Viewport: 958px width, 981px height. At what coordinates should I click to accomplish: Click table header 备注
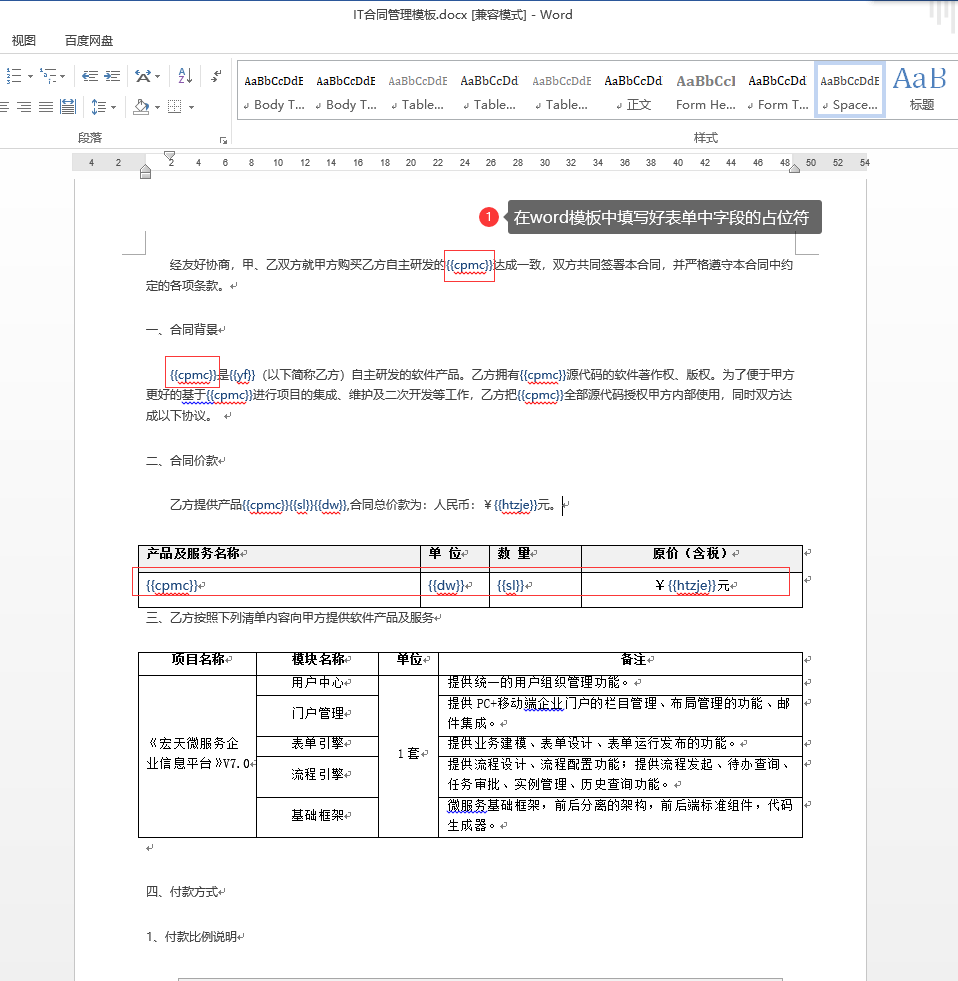point(633,659)
